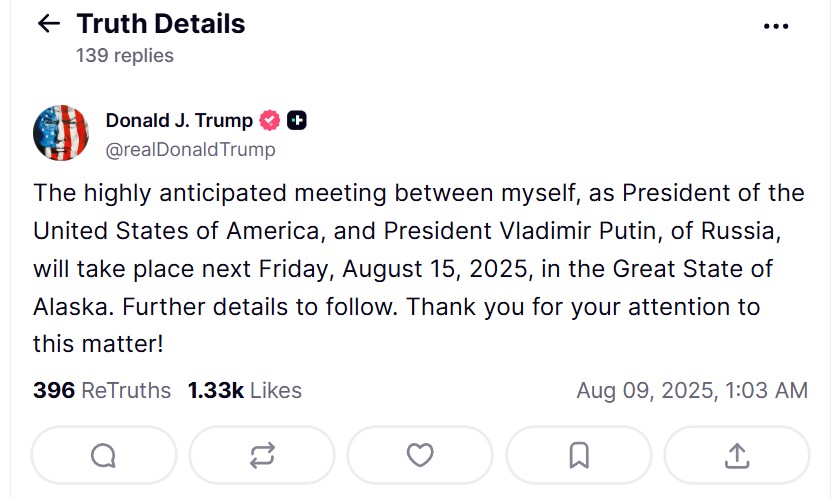The image size is (840, 498).
Task: Click the black plus badge icon
Action: tap(296, 121)
